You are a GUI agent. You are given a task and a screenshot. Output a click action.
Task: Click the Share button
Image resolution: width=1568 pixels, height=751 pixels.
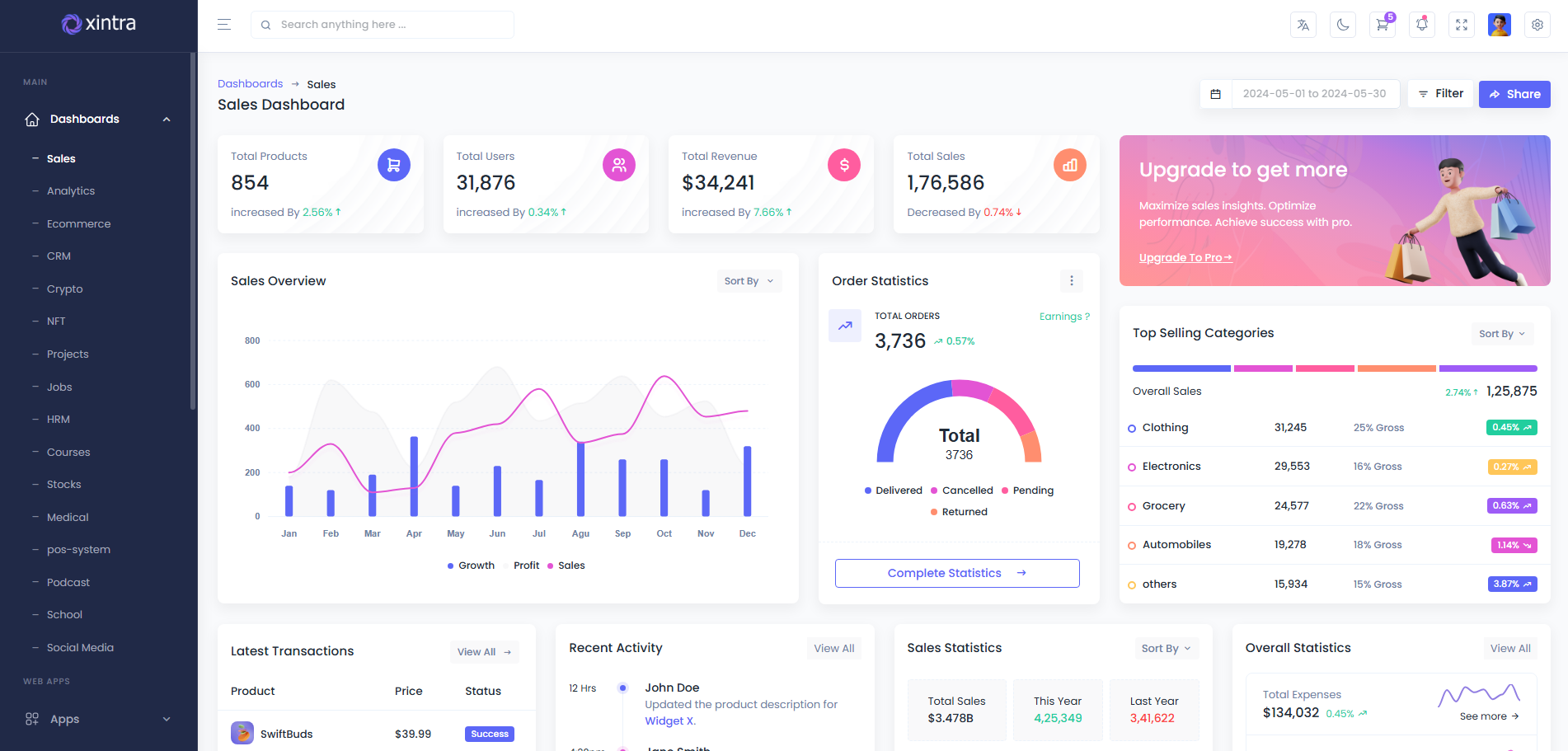pos(1514,94)
